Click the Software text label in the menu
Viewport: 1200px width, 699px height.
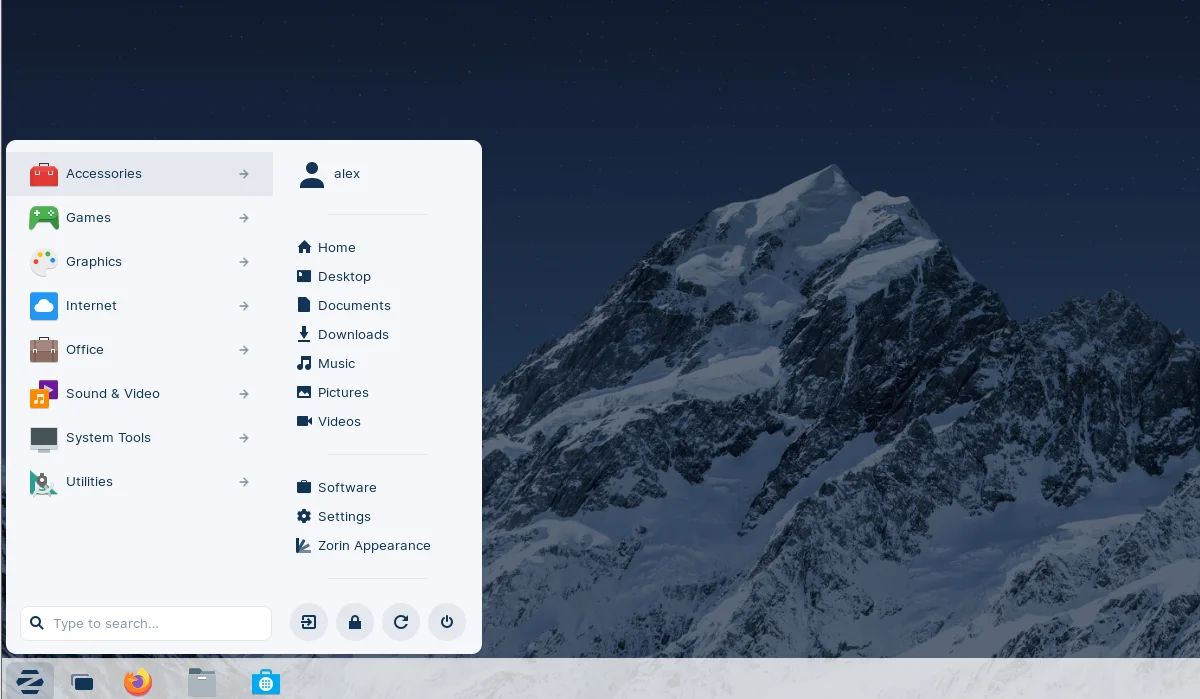(347, 488)
